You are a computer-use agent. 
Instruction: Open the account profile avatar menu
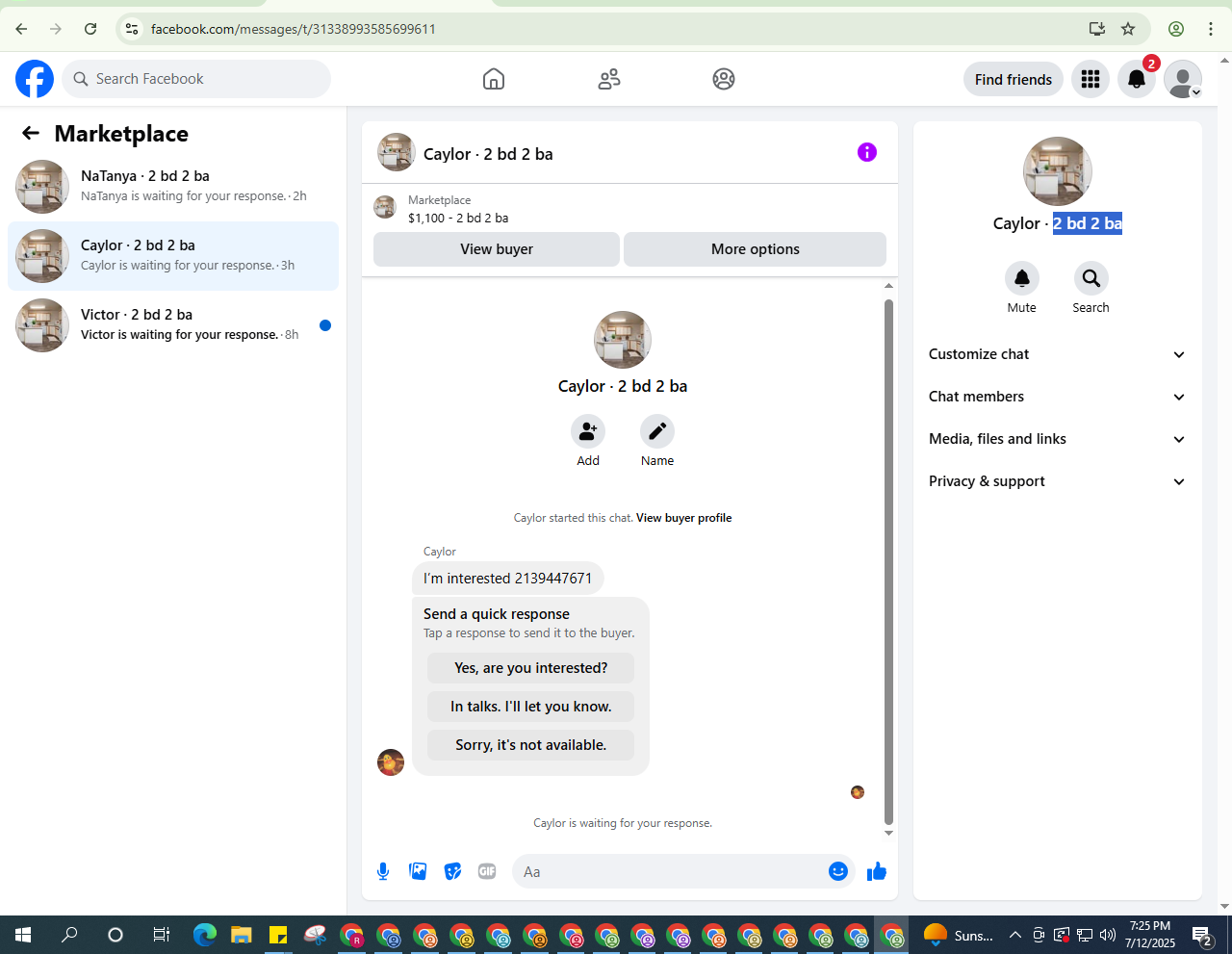pos(1183,79)
